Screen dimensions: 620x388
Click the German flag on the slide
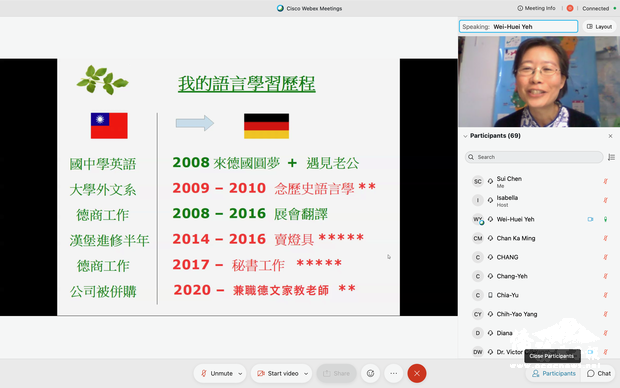pos(267,126)
